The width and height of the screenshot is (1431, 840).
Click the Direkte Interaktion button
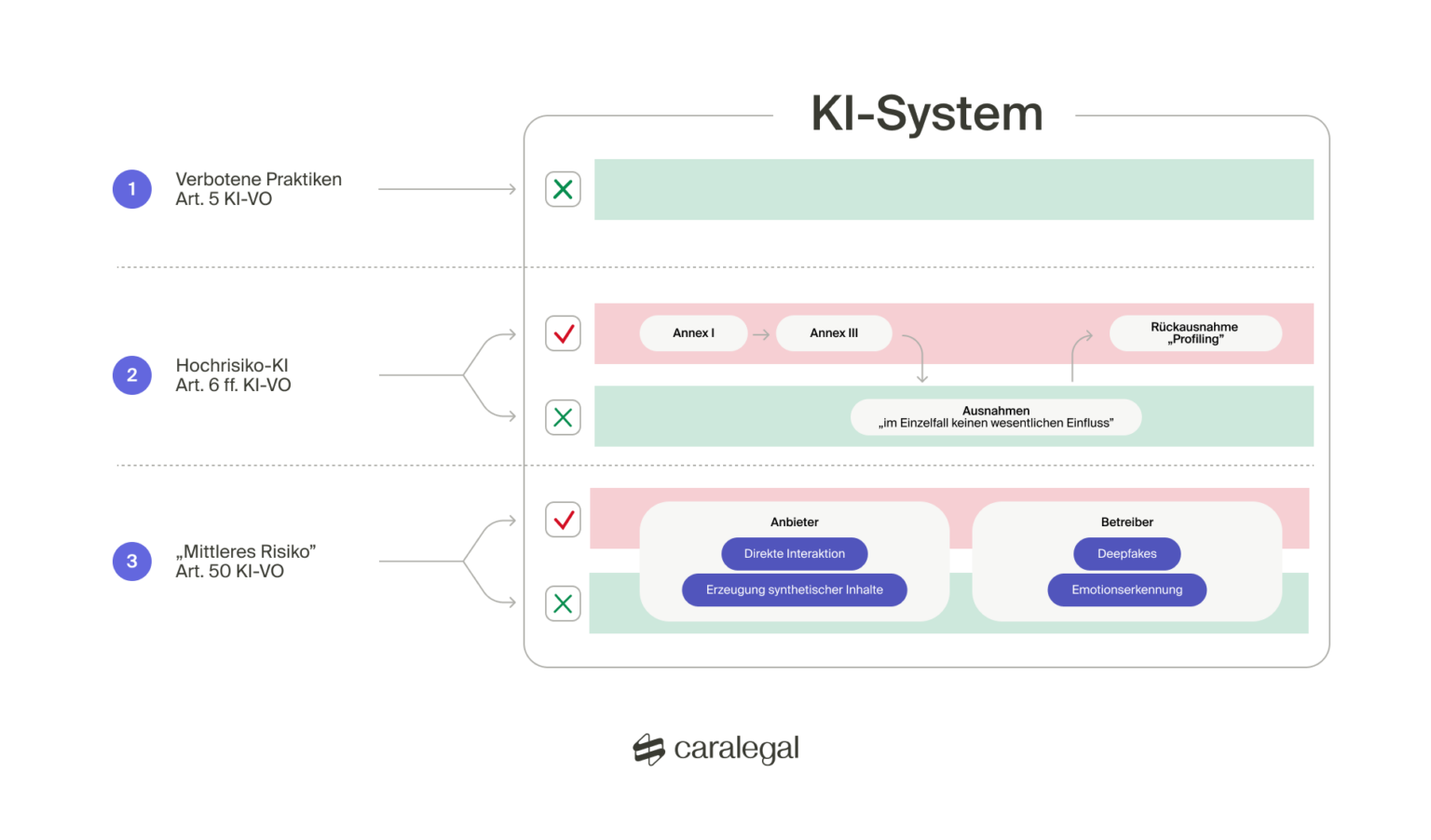tap(794, 554)
